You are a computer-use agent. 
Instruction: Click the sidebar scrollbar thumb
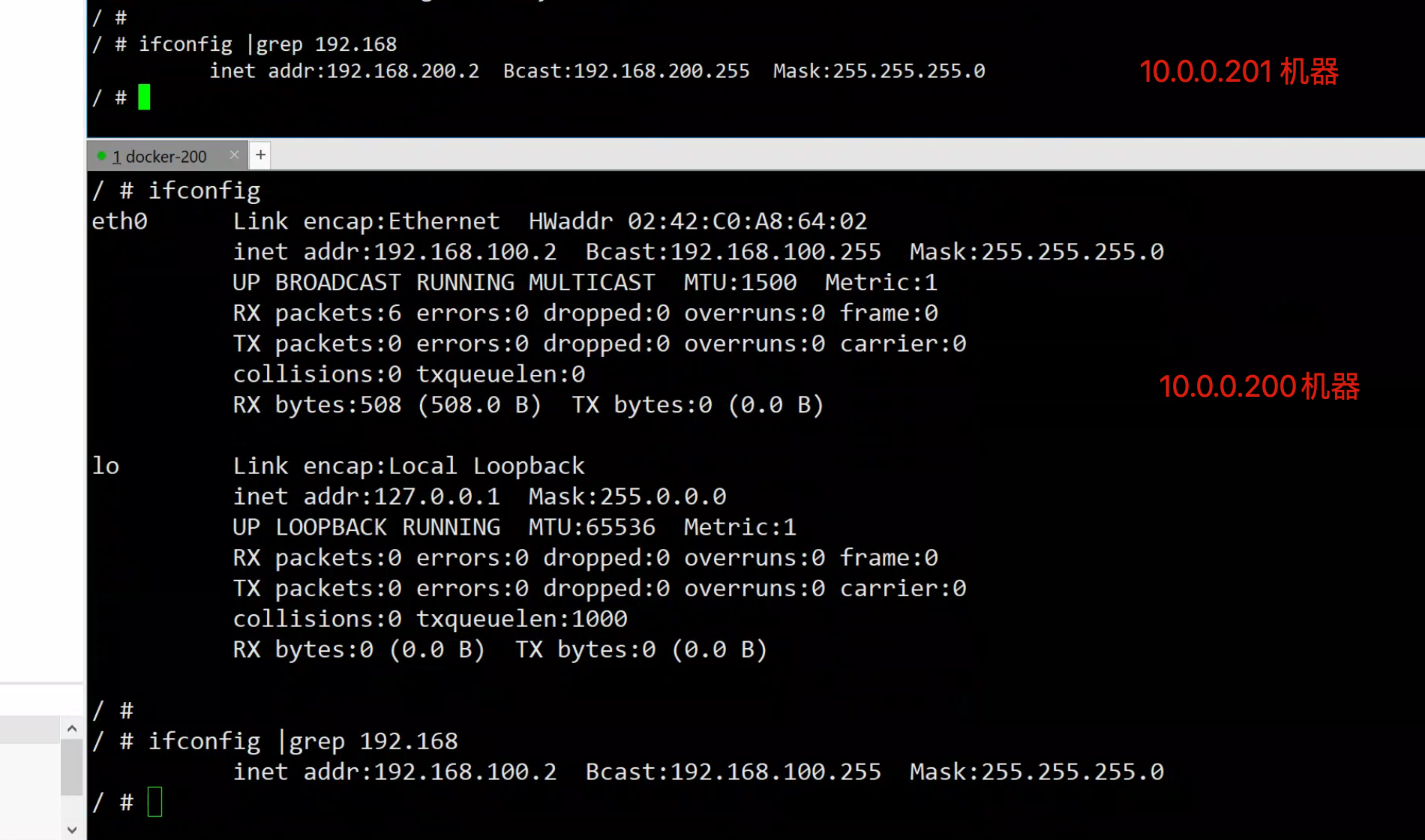tap(71, 766)
